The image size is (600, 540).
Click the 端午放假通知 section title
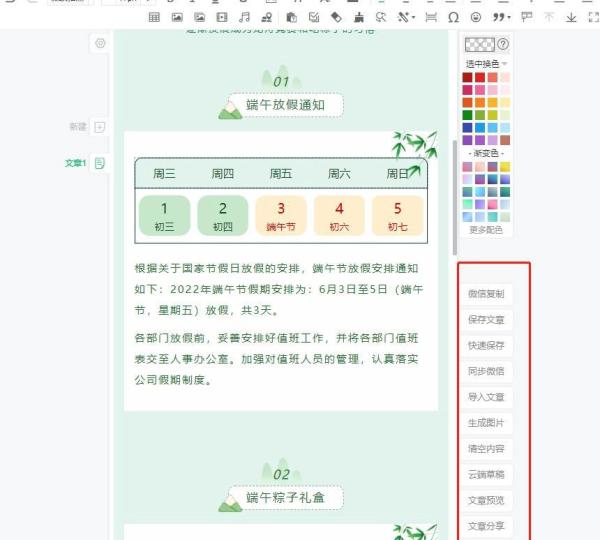285,104
